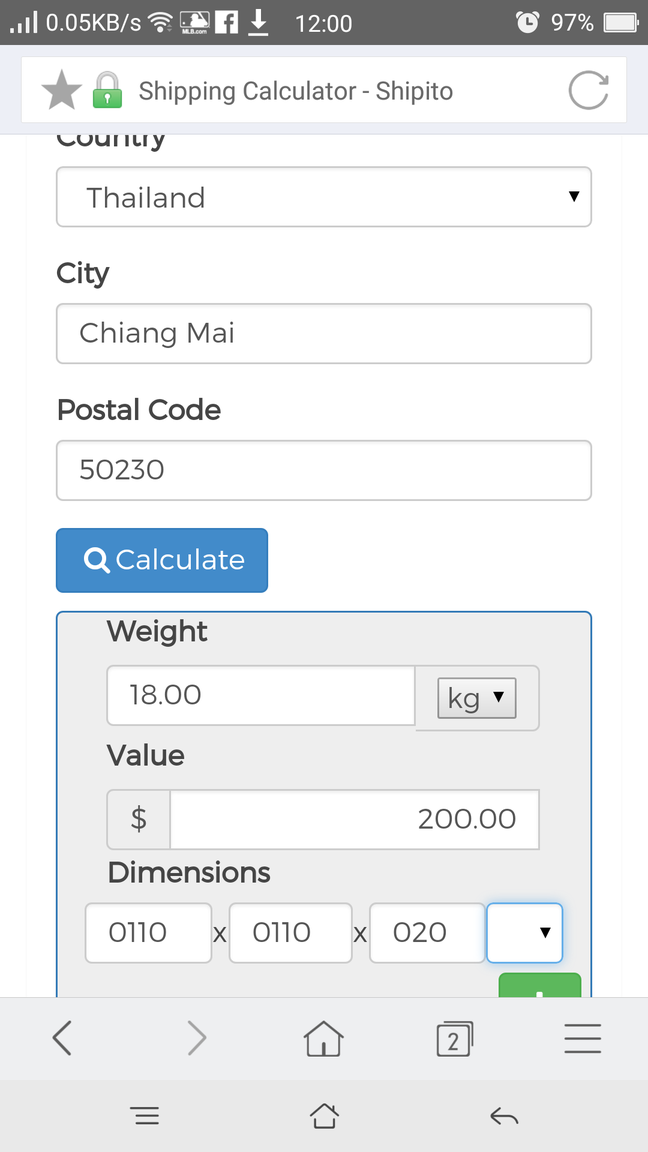Open the browser home page icon
Screen dimensions: 648x1152
pyautogui.click(x=323, y=1039)
